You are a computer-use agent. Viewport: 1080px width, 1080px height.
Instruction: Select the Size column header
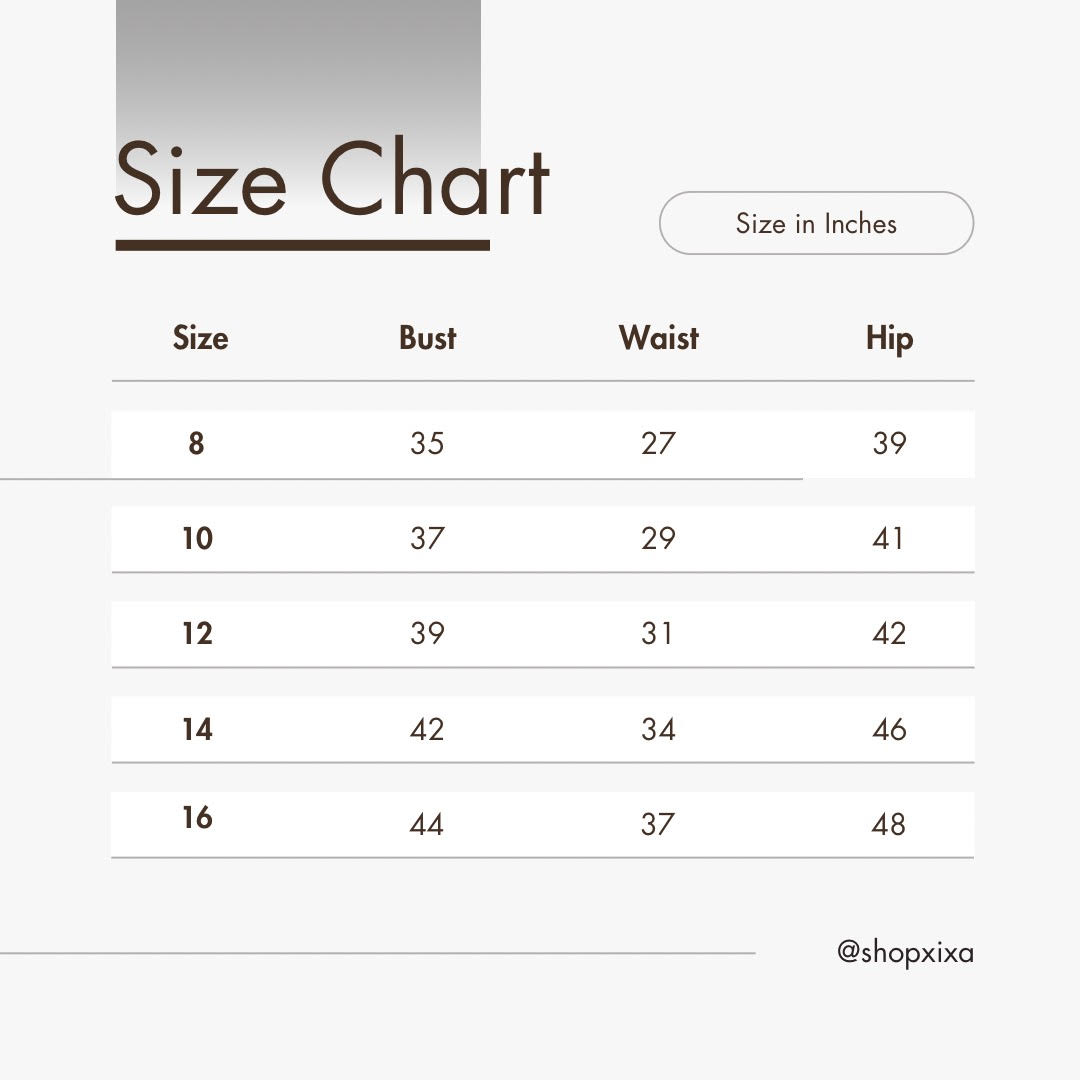200,338
